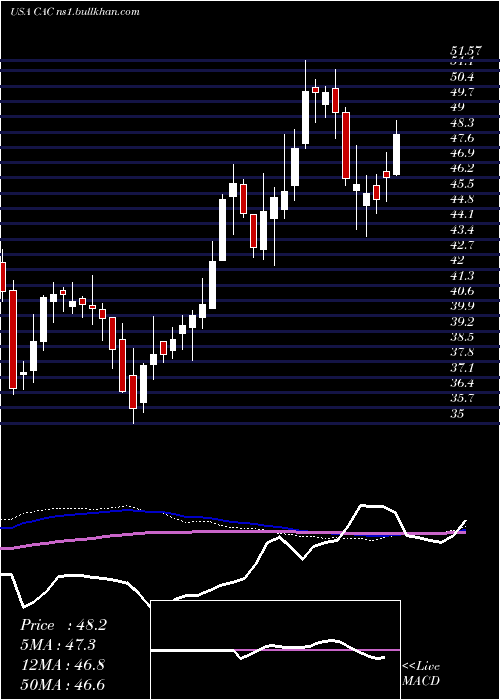Click the 47.6 price axis label

[462, 138]
